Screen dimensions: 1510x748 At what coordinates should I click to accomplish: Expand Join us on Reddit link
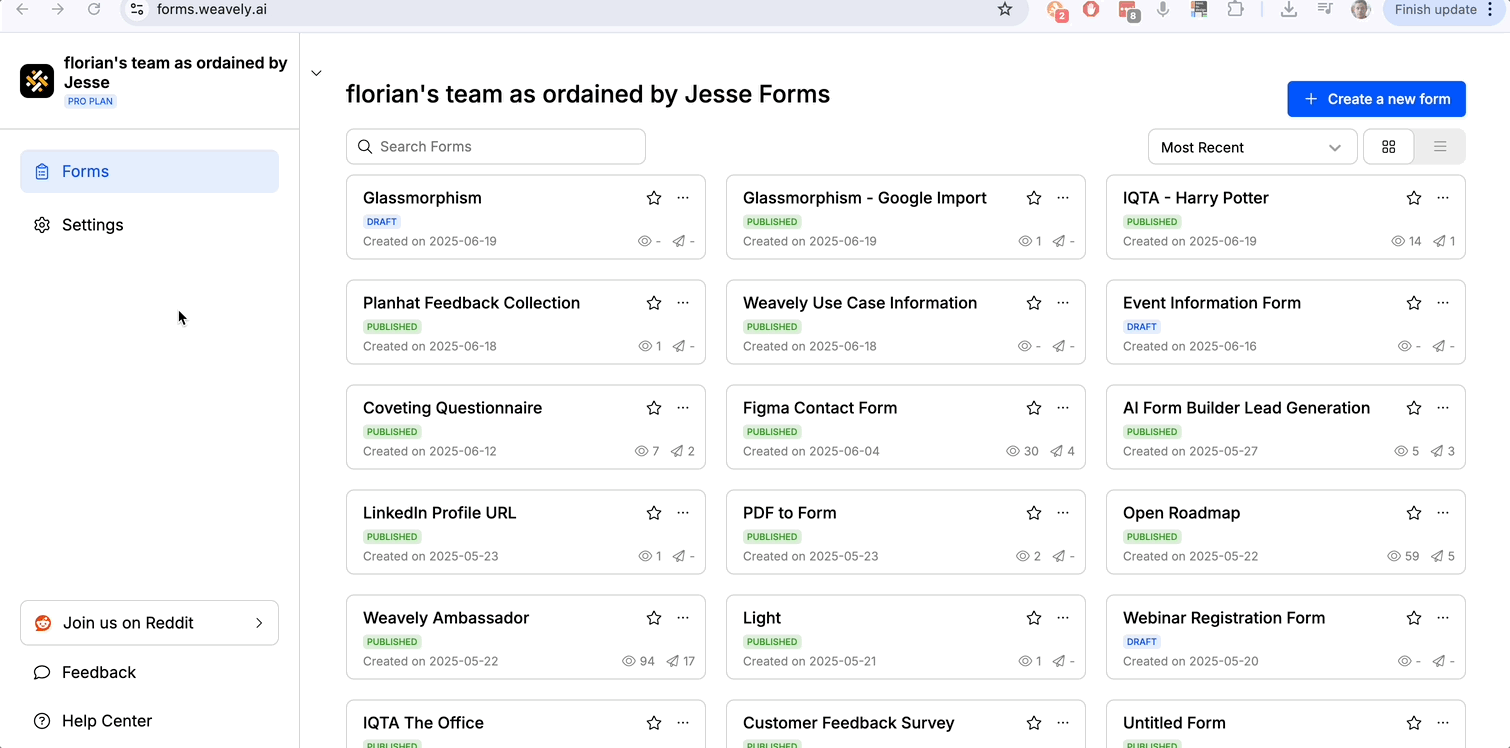click(x=149, y=623)
